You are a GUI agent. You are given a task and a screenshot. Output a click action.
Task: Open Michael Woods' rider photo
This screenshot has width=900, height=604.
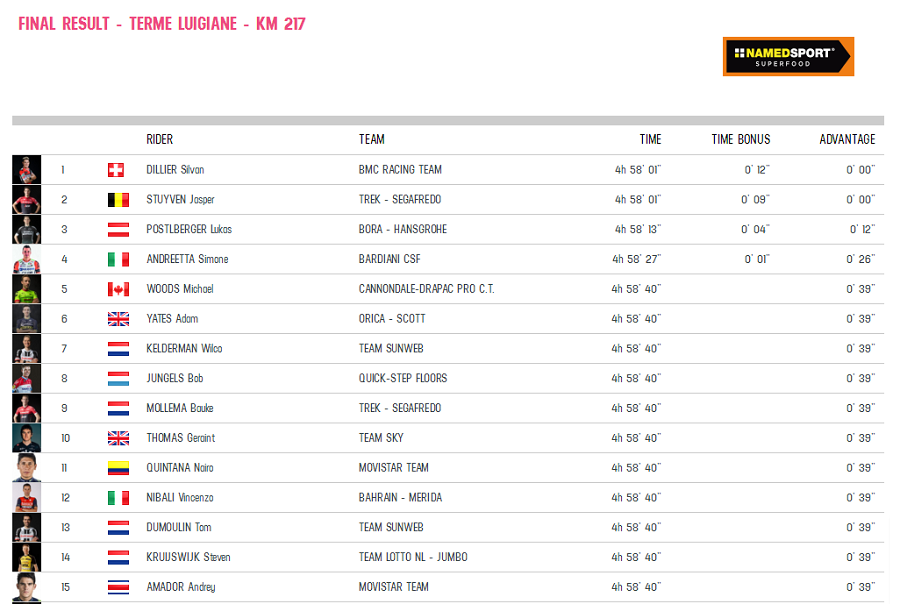tap(26, 289)
